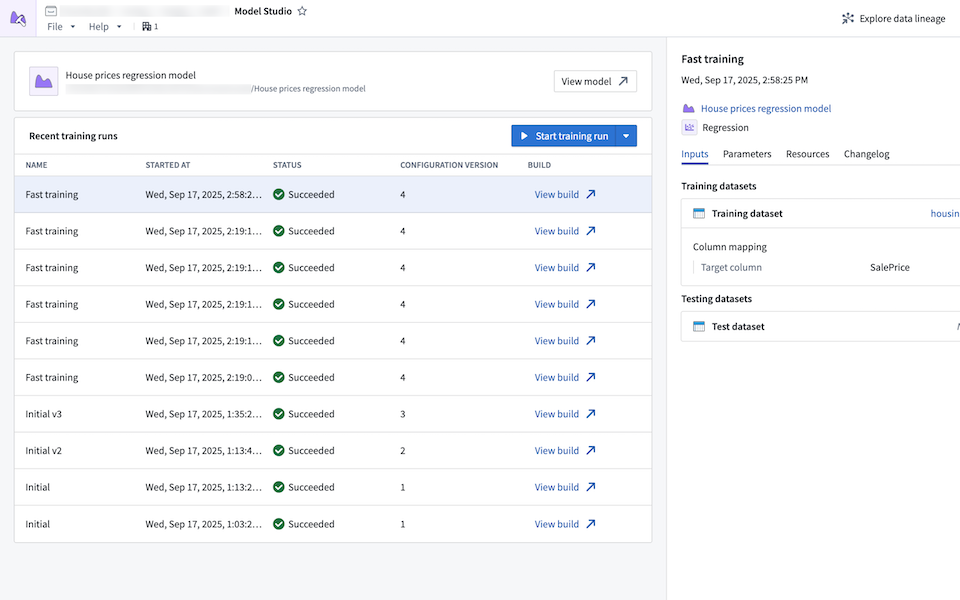Click the Model Studio app logo icon
Screen dimensions: 960x600
click(18, 18)
